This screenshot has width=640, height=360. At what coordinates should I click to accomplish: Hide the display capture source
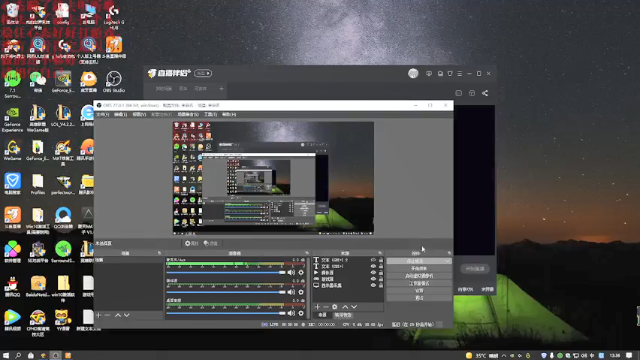pyautogui.click(x=373, y=285)
